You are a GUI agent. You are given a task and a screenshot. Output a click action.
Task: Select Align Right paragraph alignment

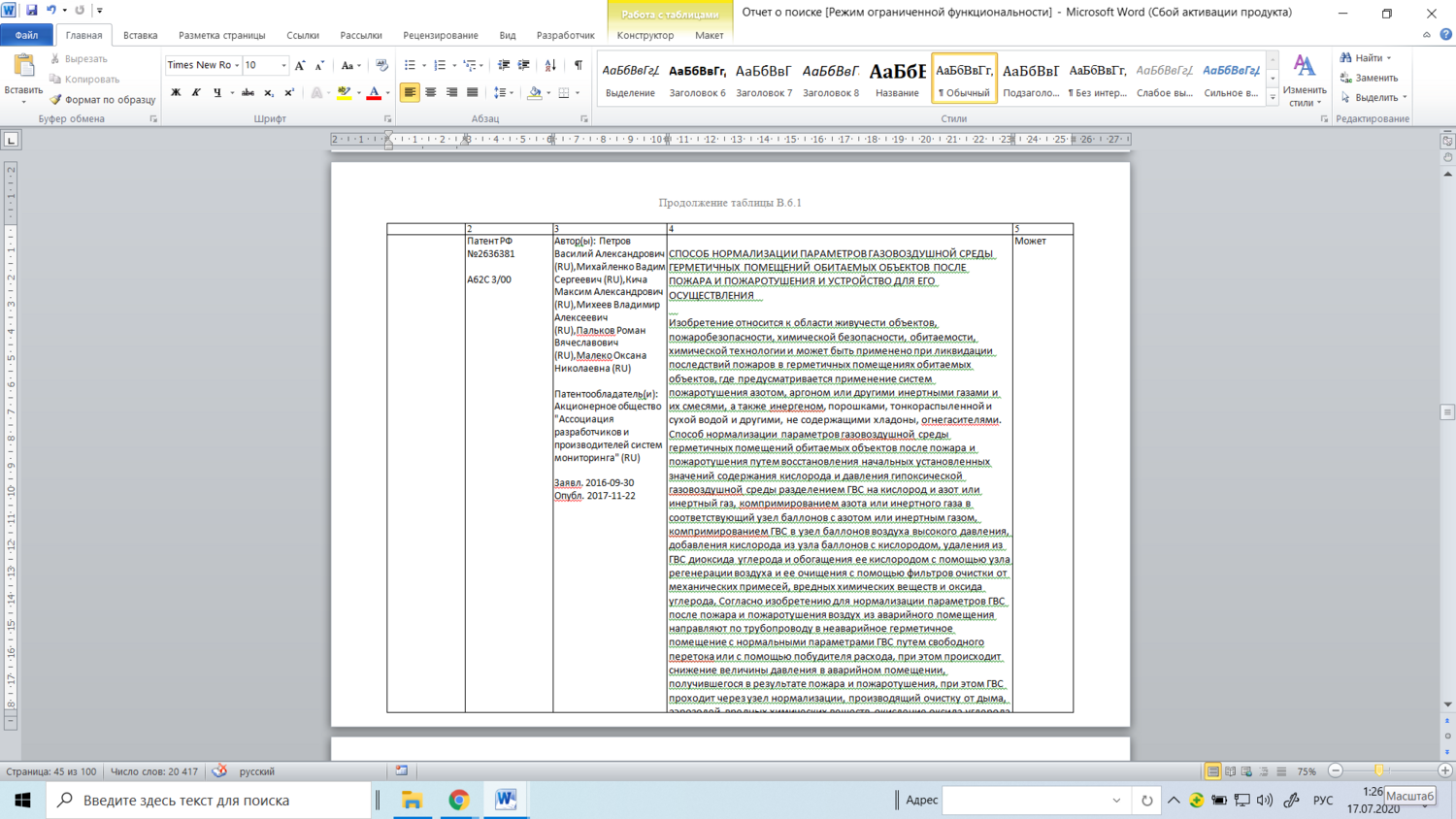[x=451, y=93]
